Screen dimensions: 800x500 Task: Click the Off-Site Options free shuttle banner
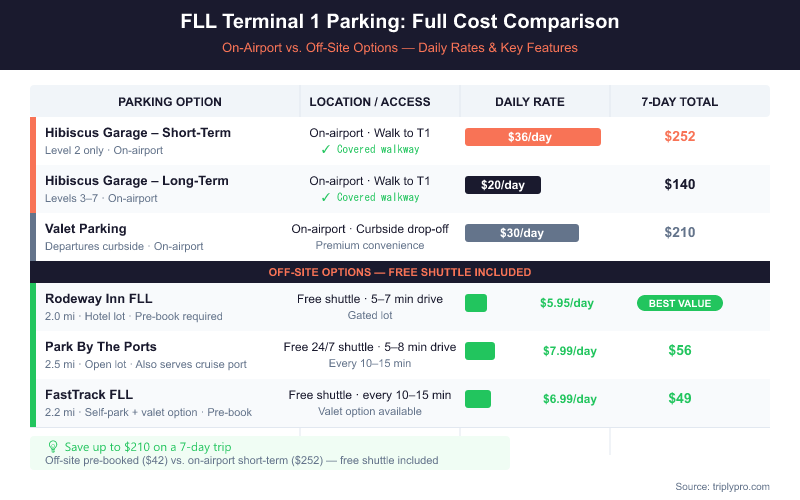tap(400, 272)
